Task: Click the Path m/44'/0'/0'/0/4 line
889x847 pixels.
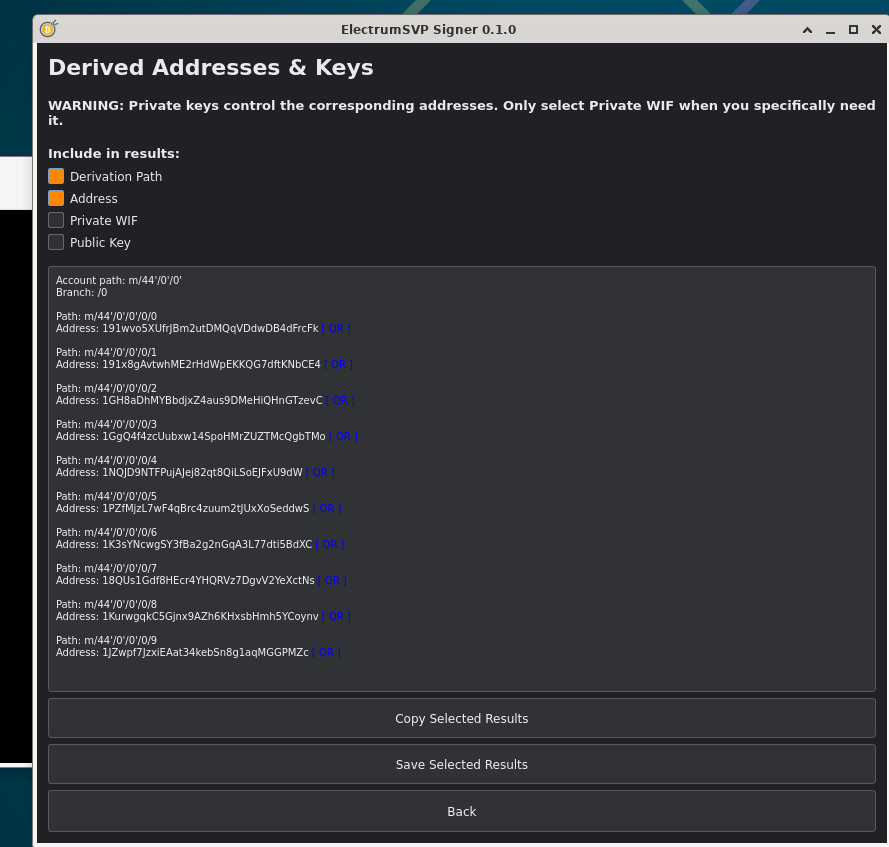Action: 107,460
